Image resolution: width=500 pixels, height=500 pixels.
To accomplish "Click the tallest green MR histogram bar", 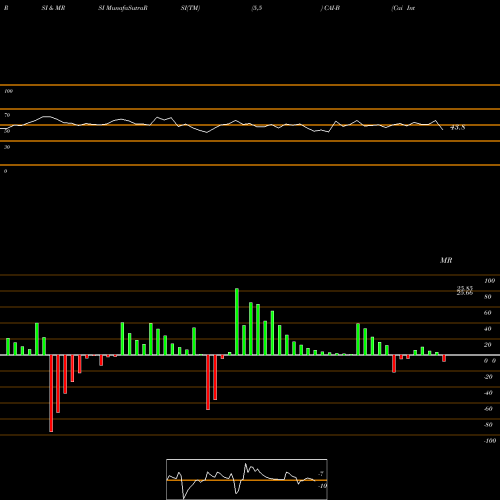I will 237,322.
